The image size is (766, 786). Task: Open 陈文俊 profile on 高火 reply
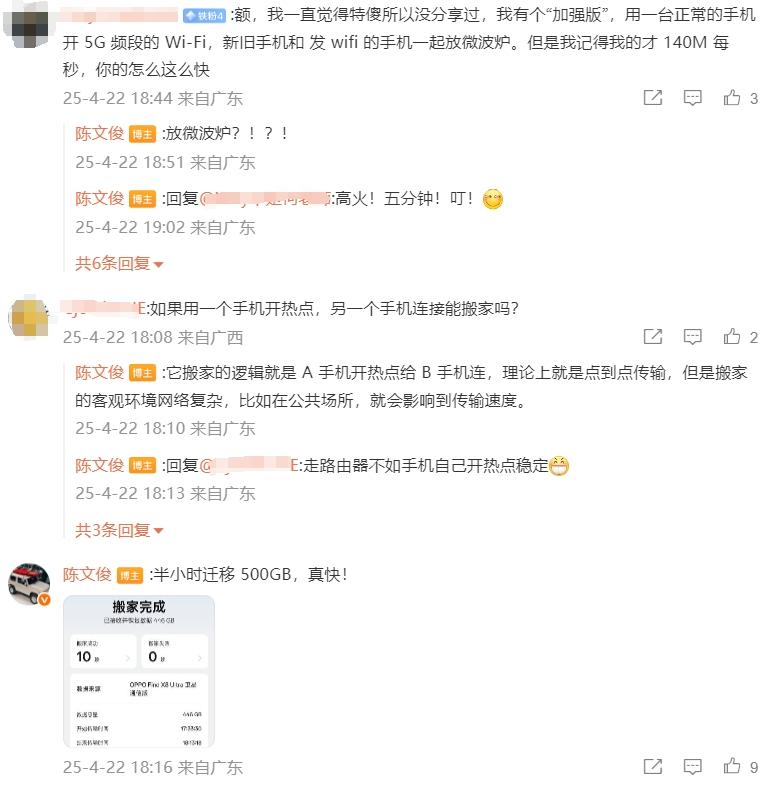click(99, 199)
